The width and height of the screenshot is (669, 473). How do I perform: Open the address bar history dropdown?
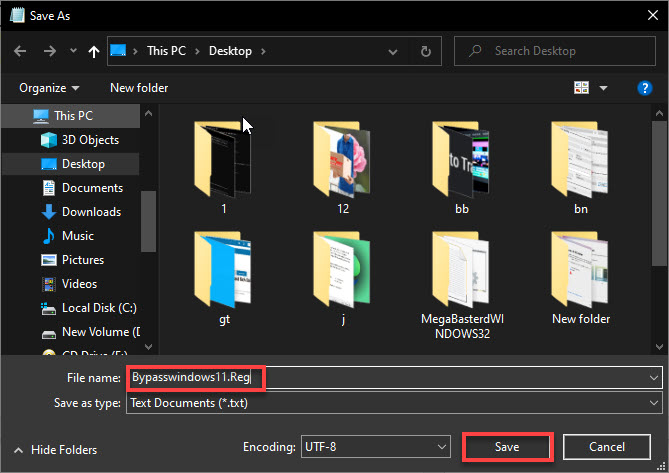point(393,52)
